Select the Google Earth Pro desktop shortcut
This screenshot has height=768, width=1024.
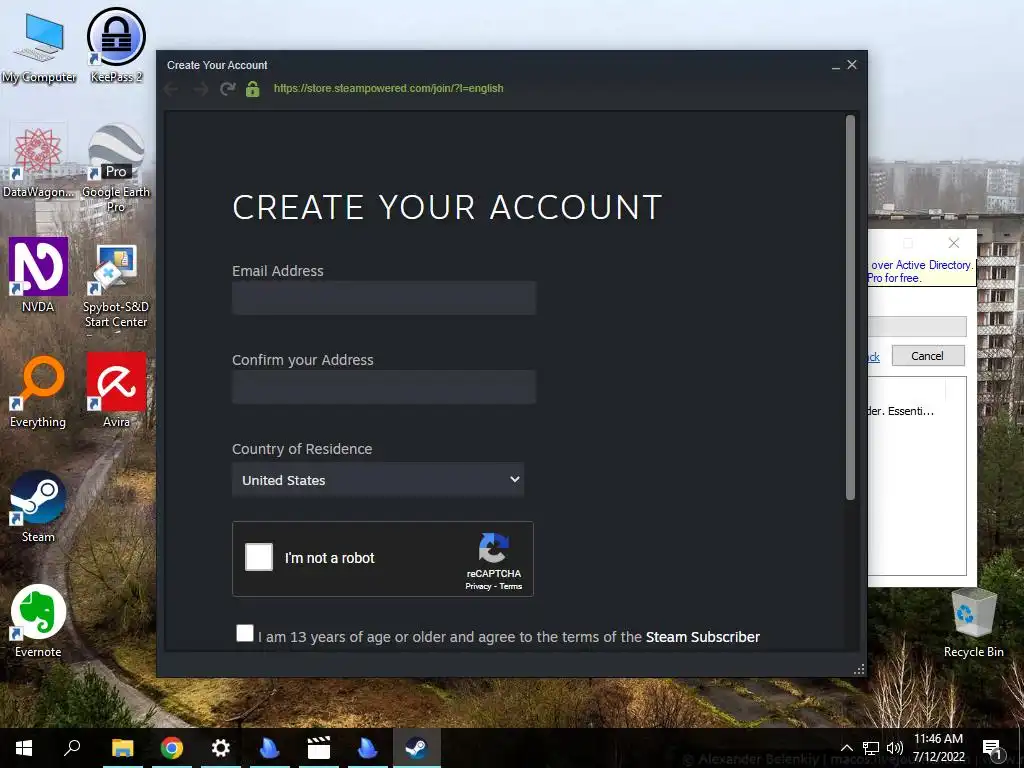coord(116,167)
